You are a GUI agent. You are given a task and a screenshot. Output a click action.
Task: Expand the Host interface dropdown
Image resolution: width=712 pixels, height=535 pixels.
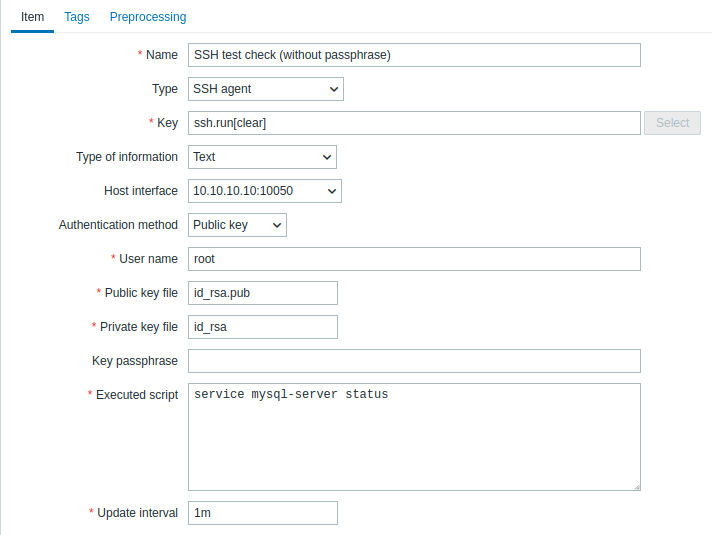tap(265, 191)
